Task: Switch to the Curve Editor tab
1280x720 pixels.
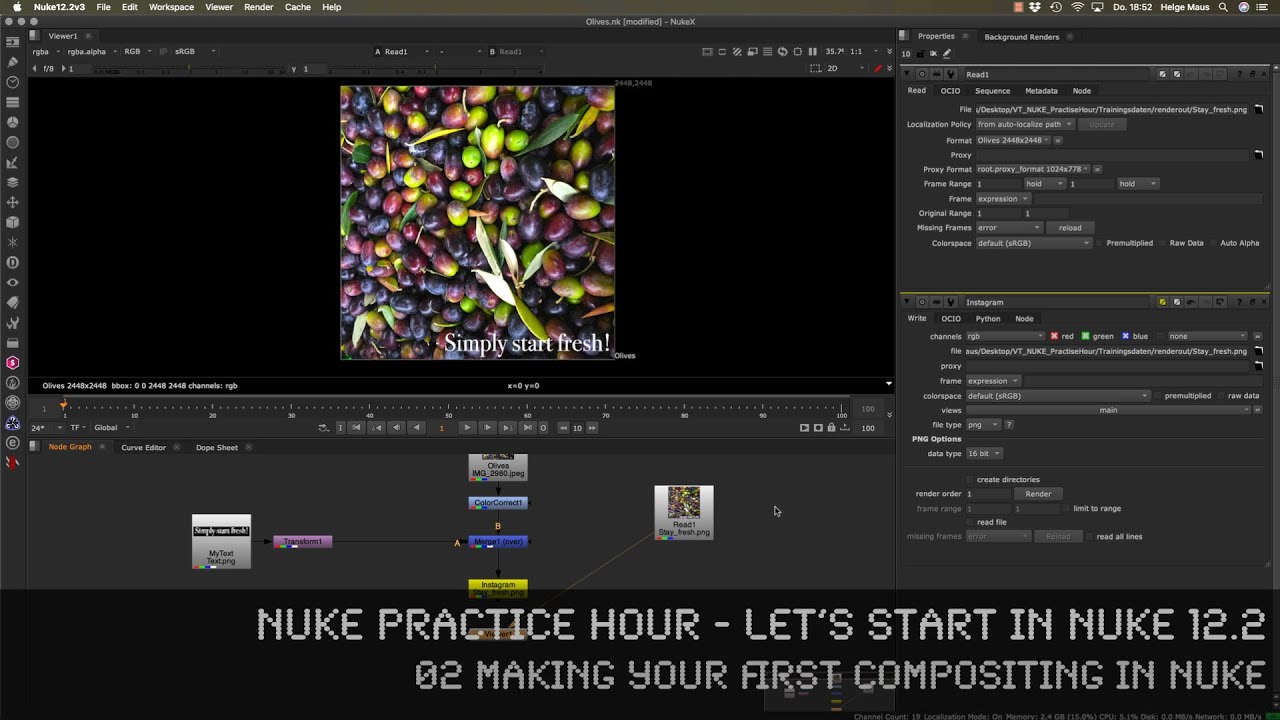Action: pos(143,447)
